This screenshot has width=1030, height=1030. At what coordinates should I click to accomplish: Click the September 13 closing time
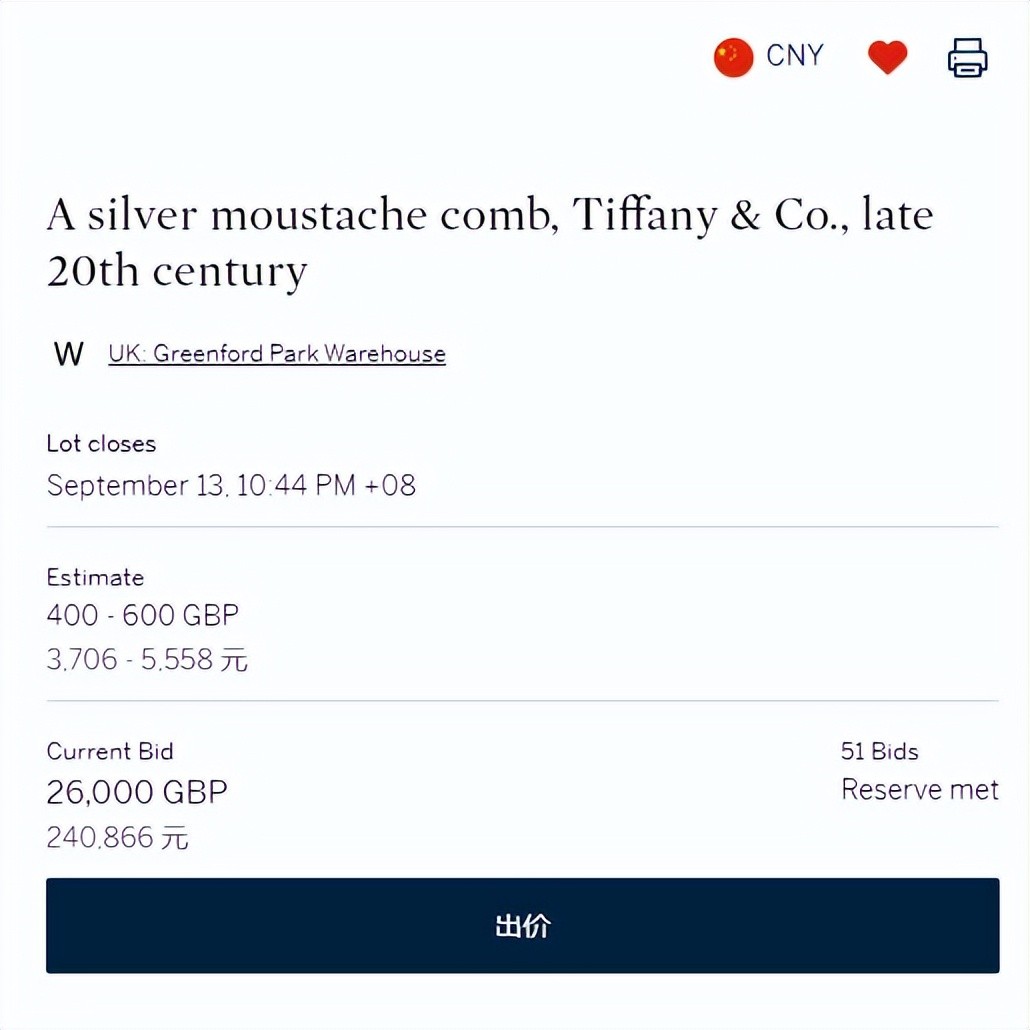[x=231, y=486]
